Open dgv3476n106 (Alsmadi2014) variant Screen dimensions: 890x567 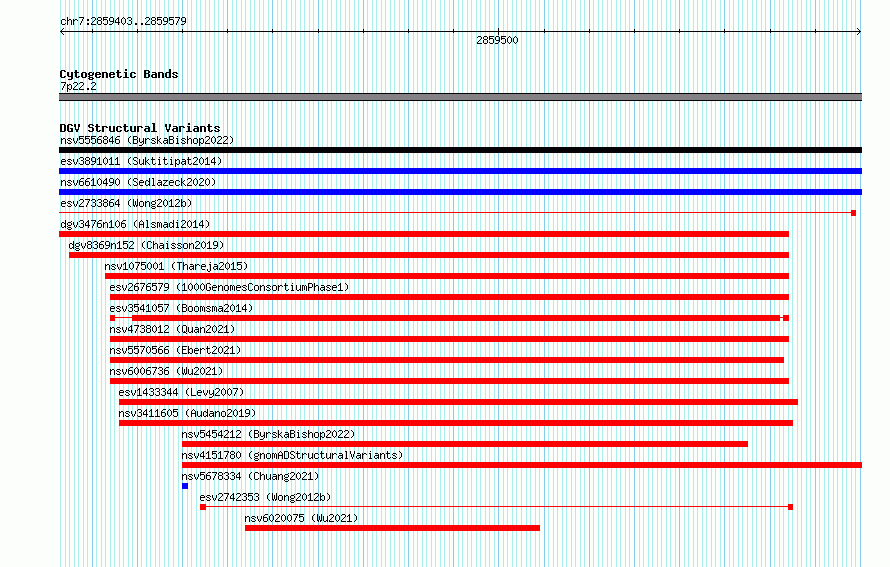[135, 224]
